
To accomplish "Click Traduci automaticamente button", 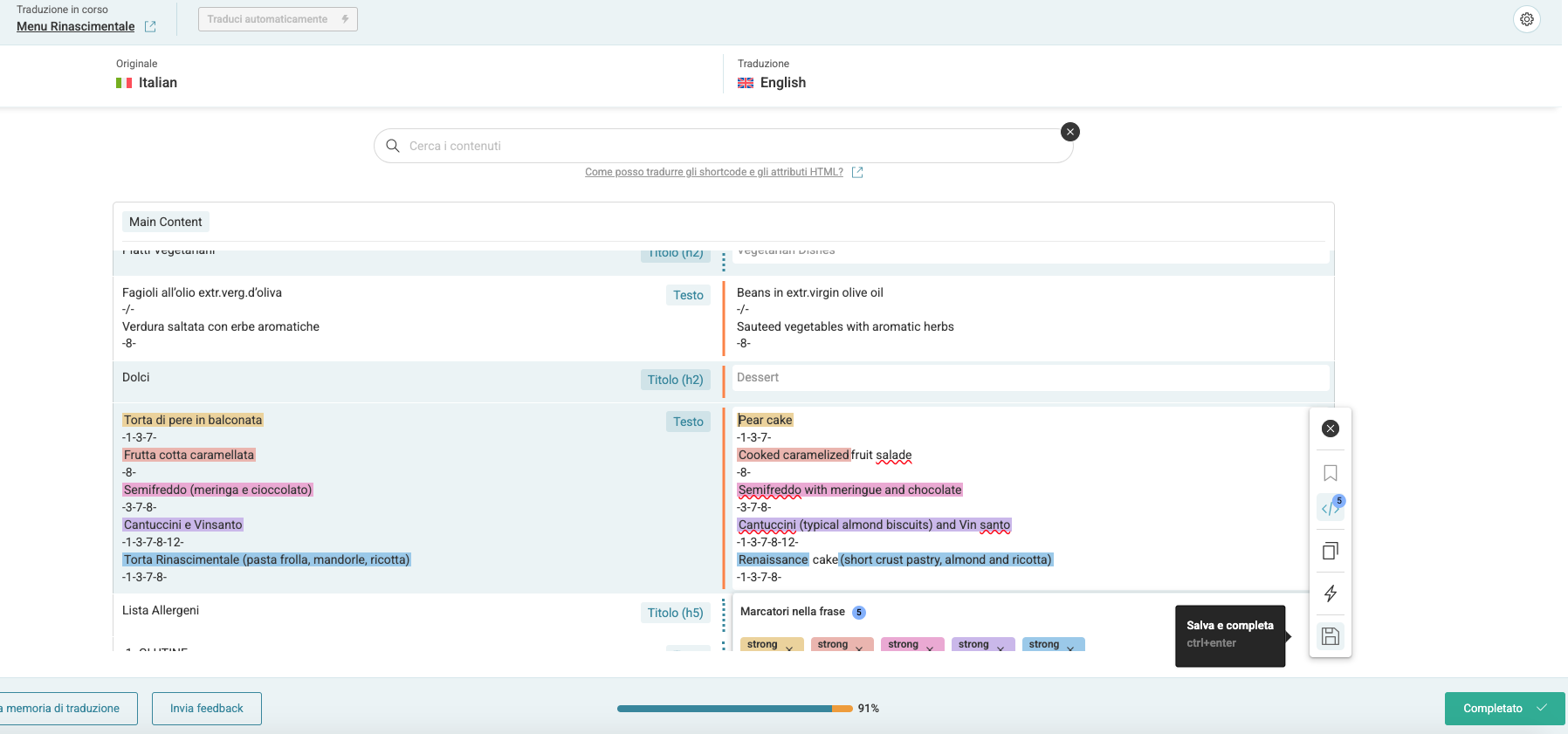I will (278, 19).
